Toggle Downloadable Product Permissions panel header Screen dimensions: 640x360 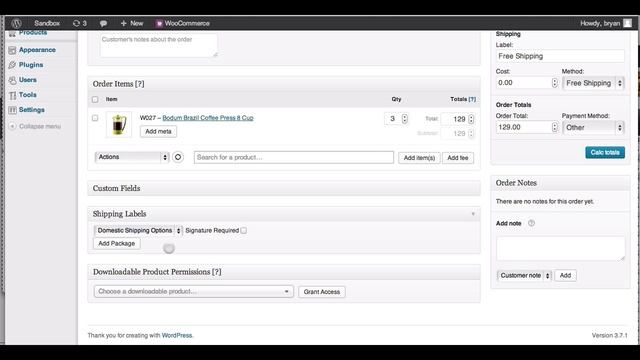click(284, 272)
